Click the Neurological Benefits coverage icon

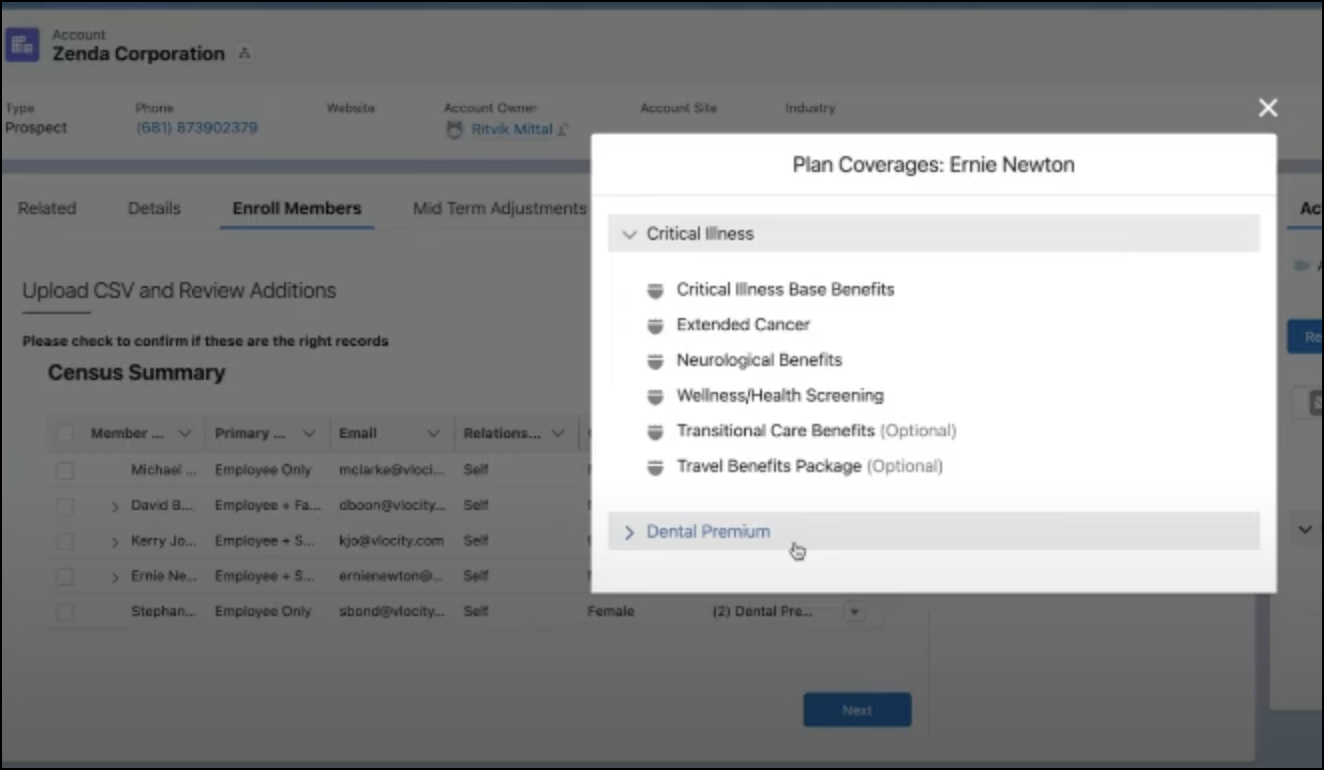pos(655,361)
